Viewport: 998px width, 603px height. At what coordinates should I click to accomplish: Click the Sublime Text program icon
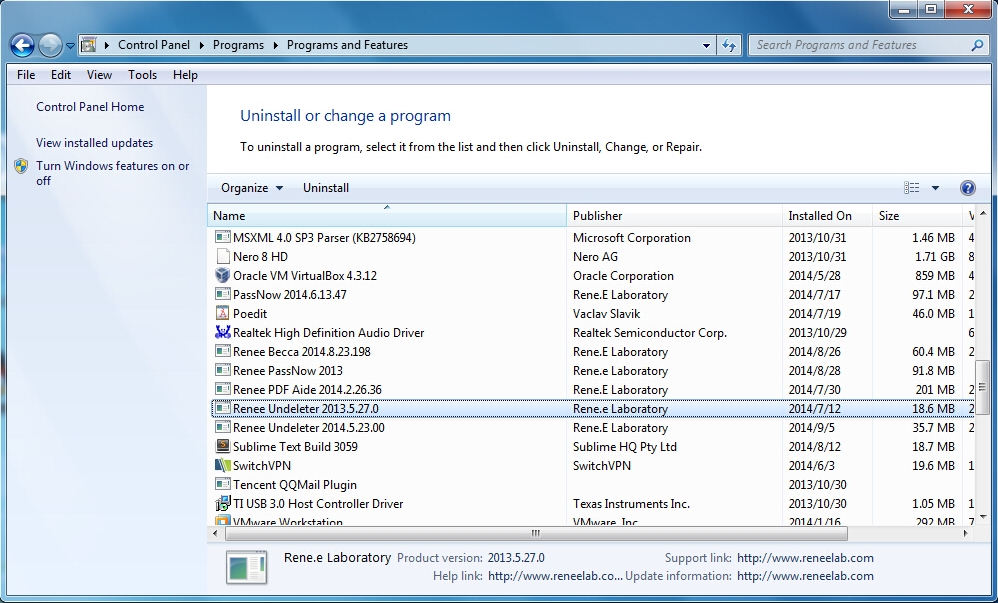tap(223, 447)
